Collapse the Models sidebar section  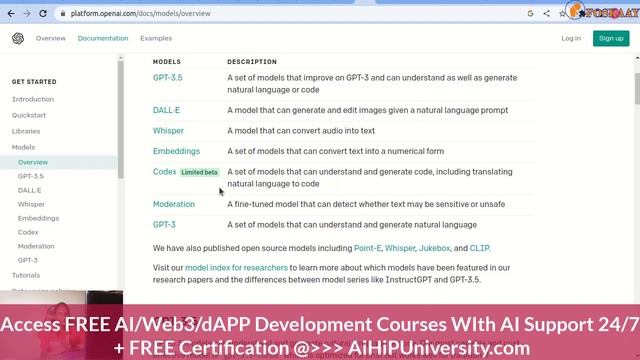click(x=23, y=147)
